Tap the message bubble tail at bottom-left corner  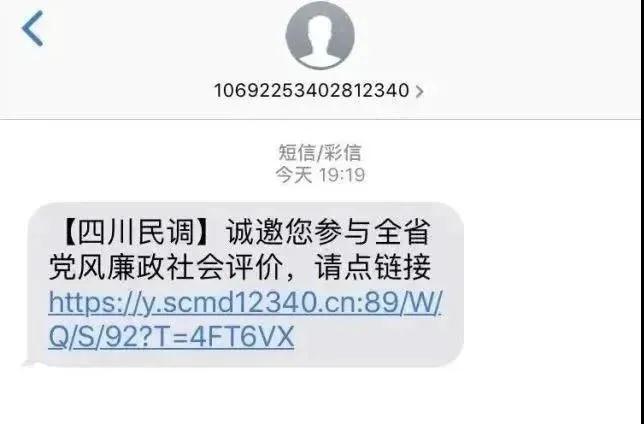click(x=31, y=361)
